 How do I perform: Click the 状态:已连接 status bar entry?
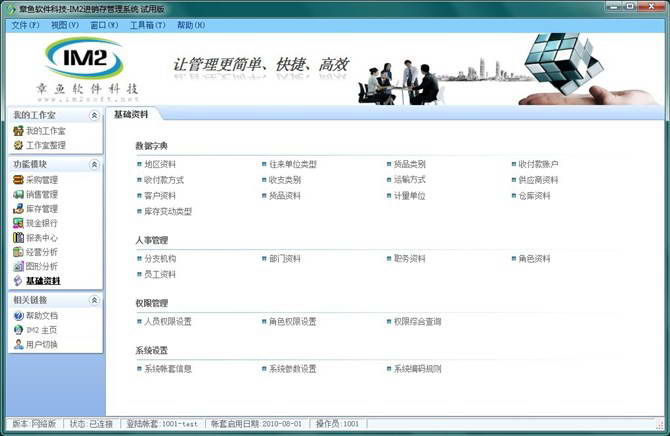(x=91, y=424)
